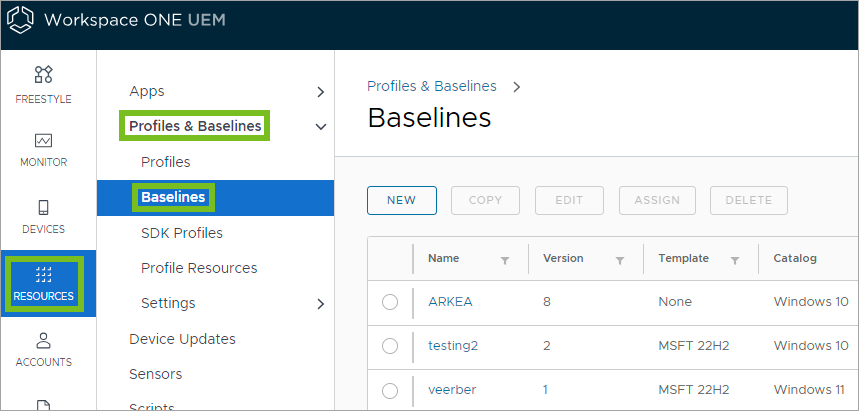859x411 pixels.
Task: Click version 8 cell for ARKEA
Action: point(547,302)
